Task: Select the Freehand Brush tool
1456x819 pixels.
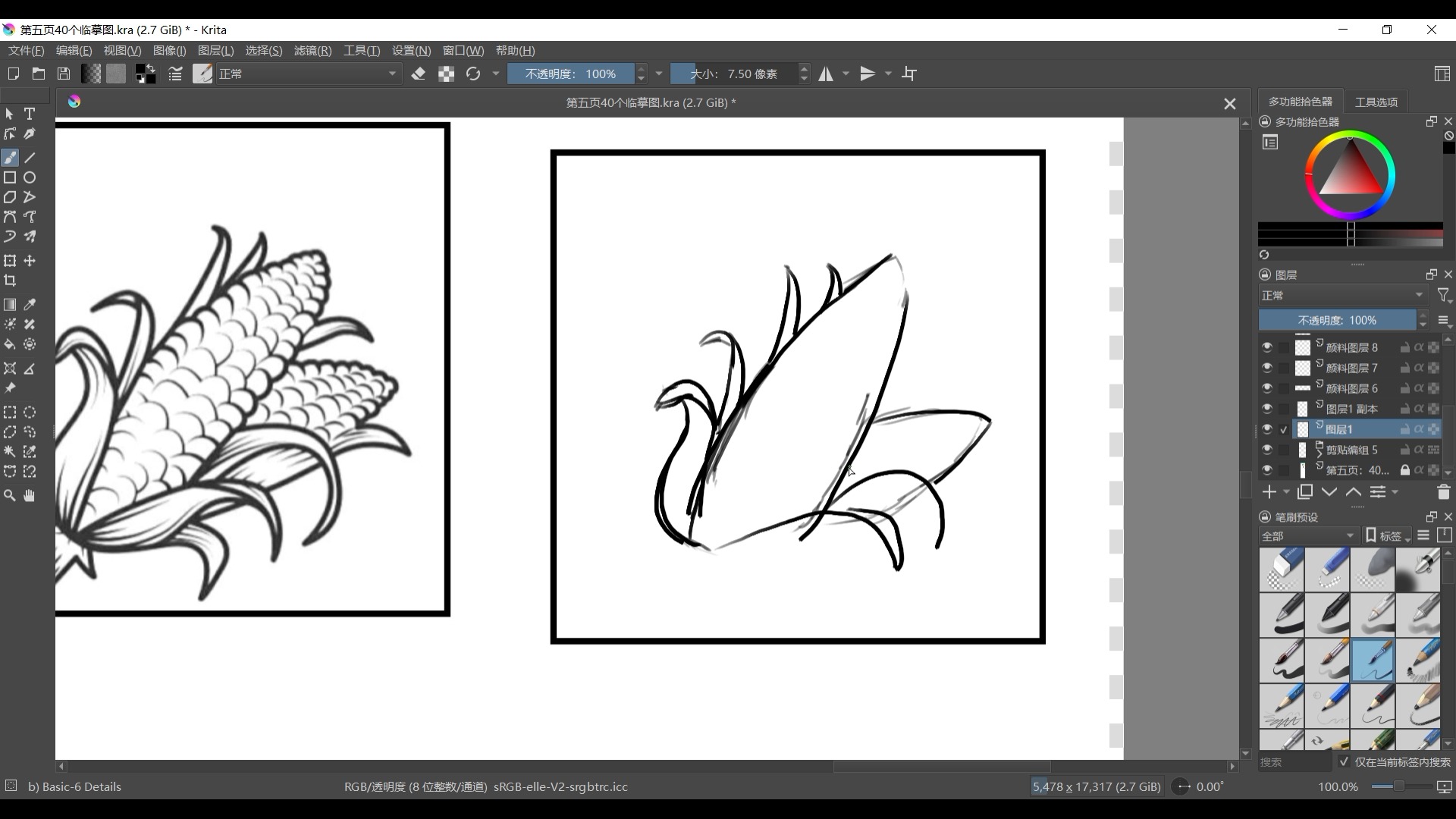Action: [10, 158]
